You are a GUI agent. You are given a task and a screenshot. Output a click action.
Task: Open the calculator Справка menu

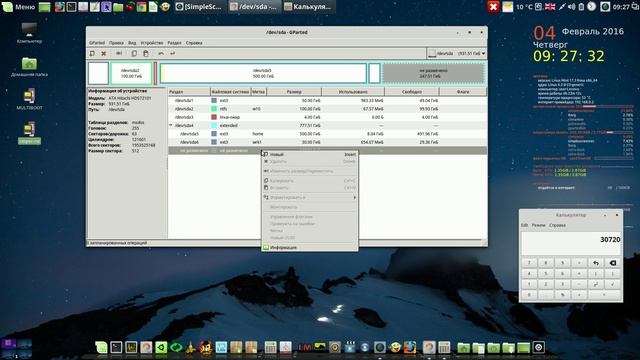click(557, 225)
